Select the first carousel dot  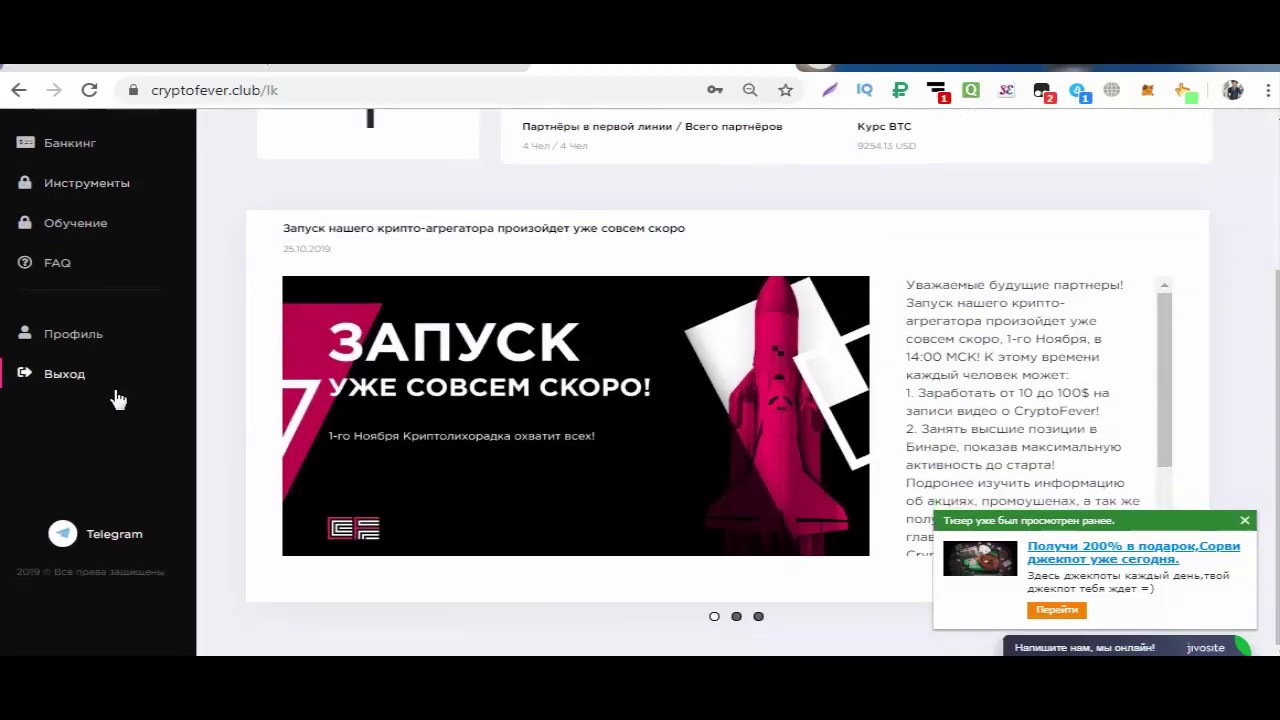click(x=714, y=616)
